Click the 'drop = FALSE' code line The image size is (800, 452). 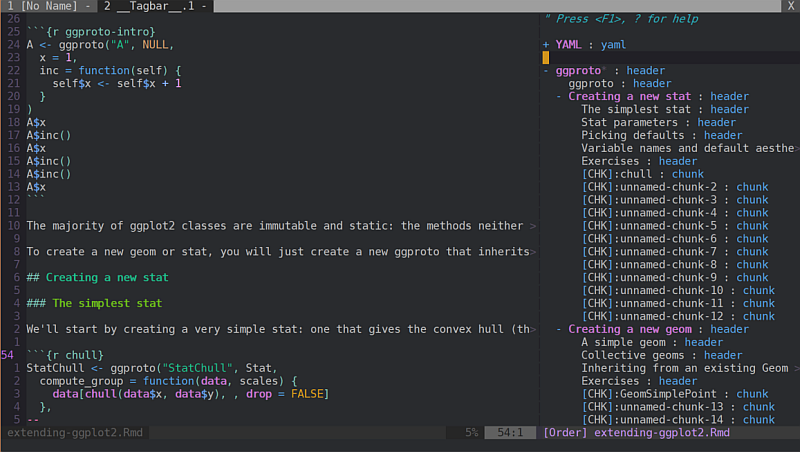[191, 394]
